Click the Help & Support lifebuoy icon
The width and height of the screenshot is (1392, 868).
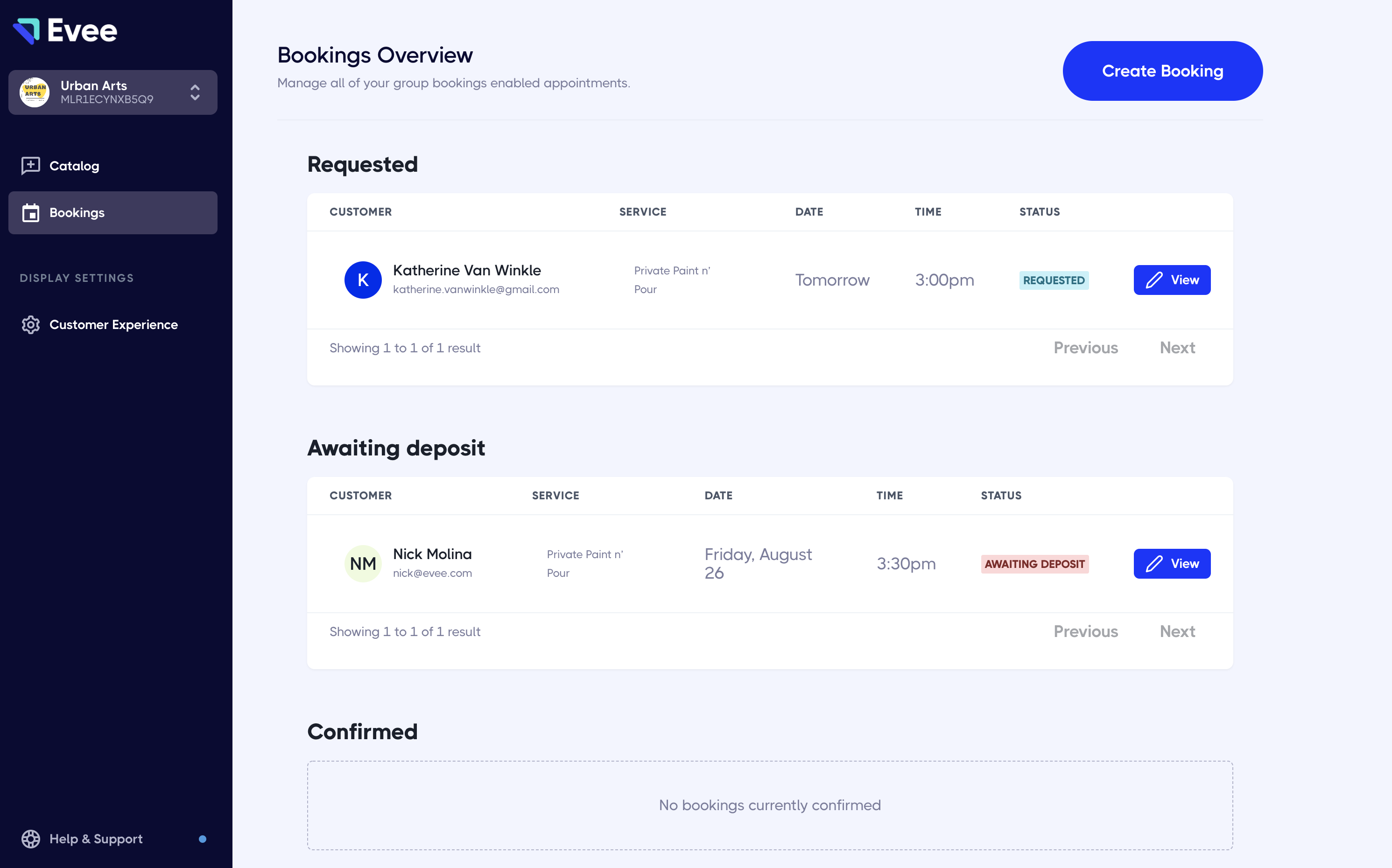pos(30,839)
